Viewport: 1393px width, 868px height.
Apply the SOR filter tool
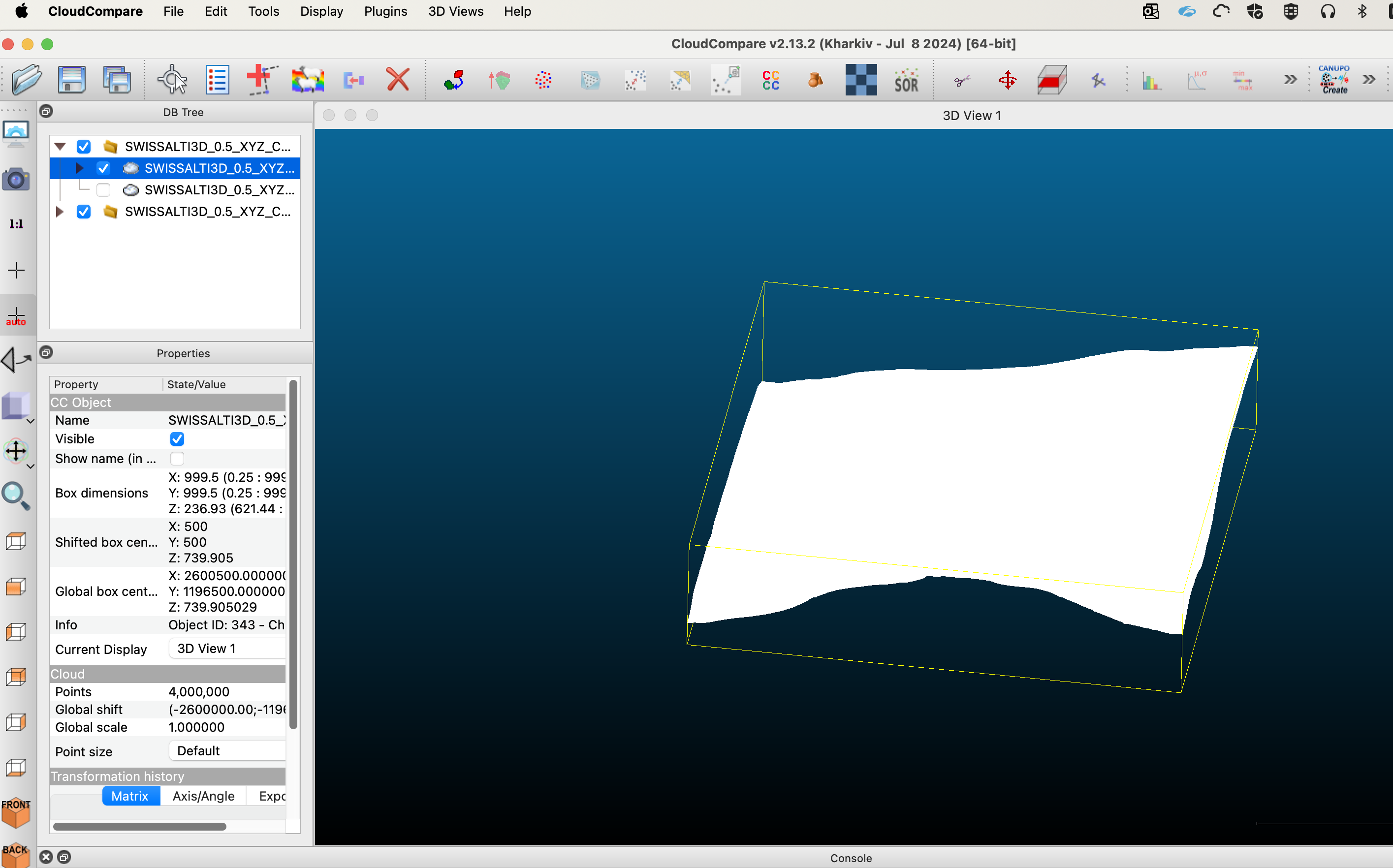point(906,80)
